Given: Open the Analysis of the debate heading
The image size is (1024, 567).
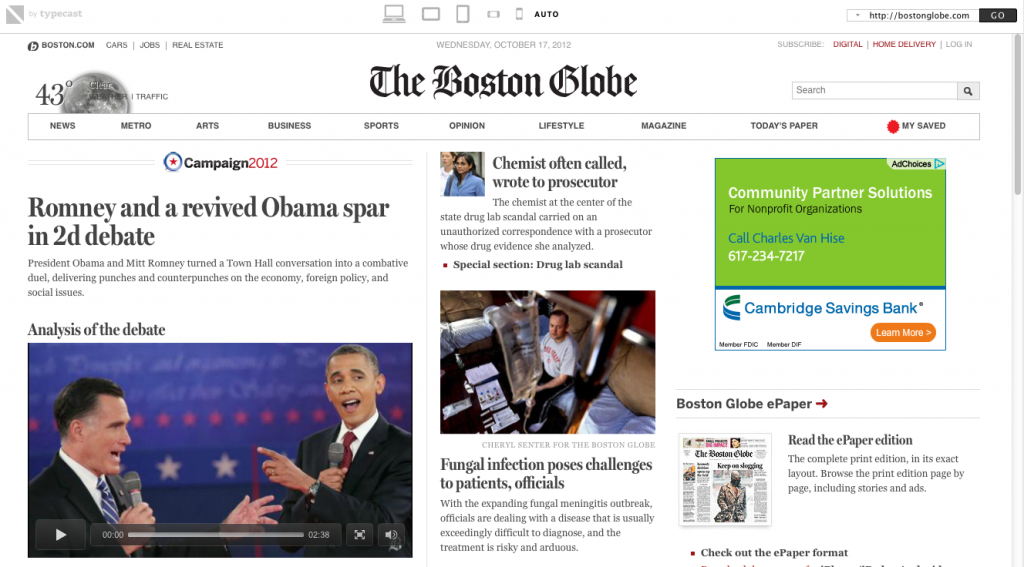Looking at the screenshot, I should [x=97, y=330].
